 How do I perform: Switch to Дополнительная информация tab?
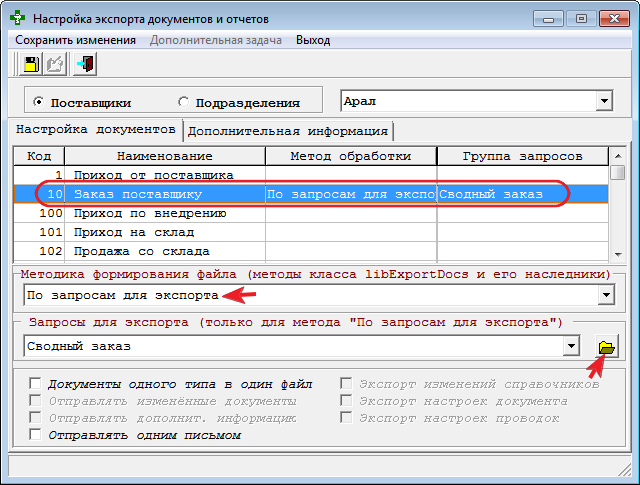(x=288, y=131)
